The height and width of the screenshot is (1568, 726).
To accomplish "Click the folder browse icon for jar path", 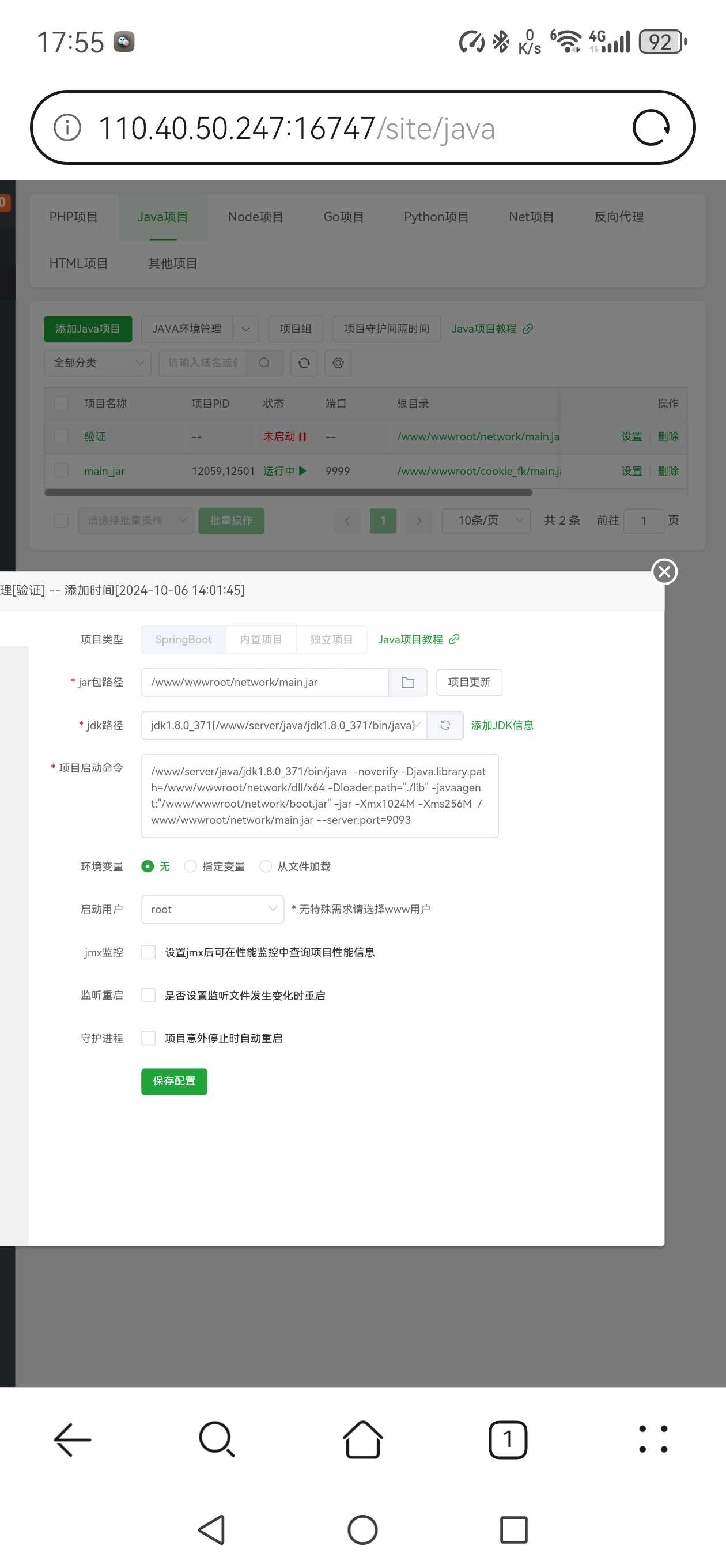I will (408, 683).
